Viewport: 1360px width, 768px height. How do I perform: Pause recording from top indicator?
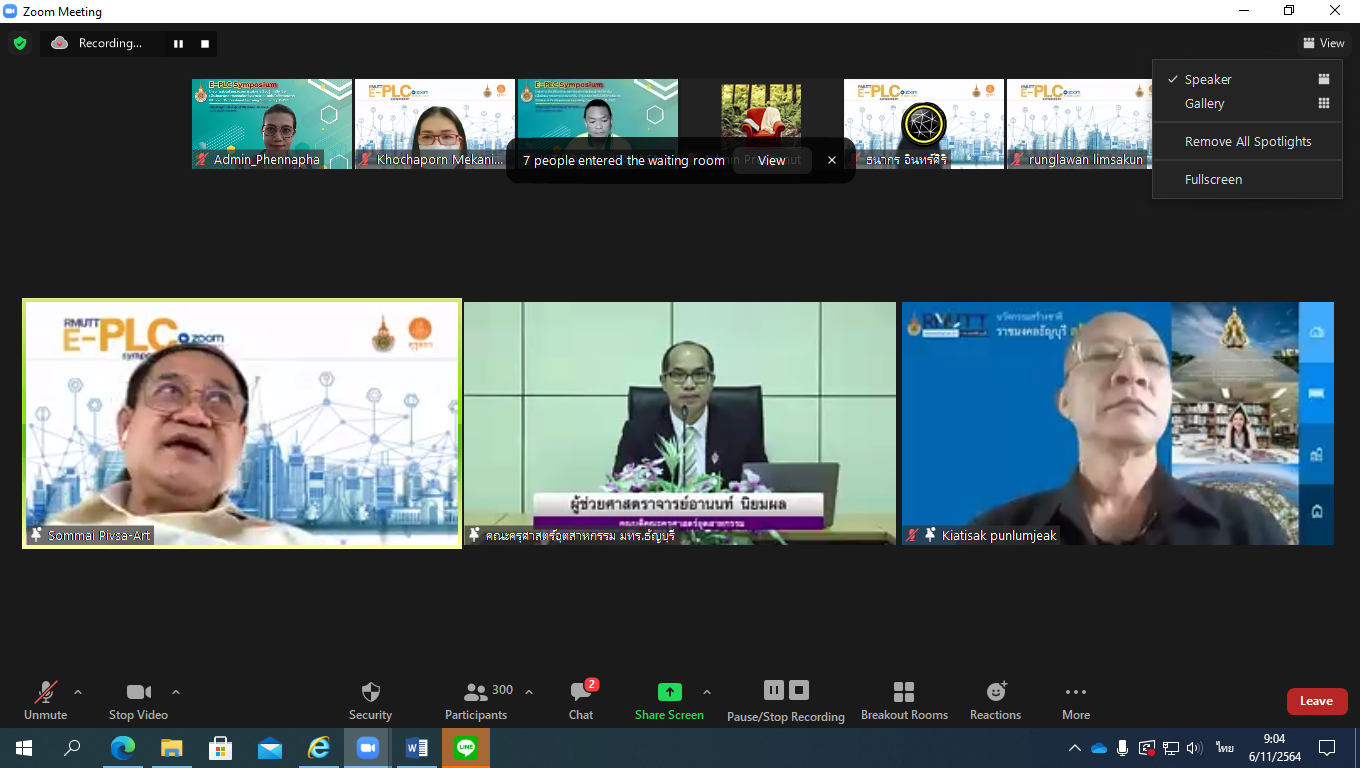[178, 43]
